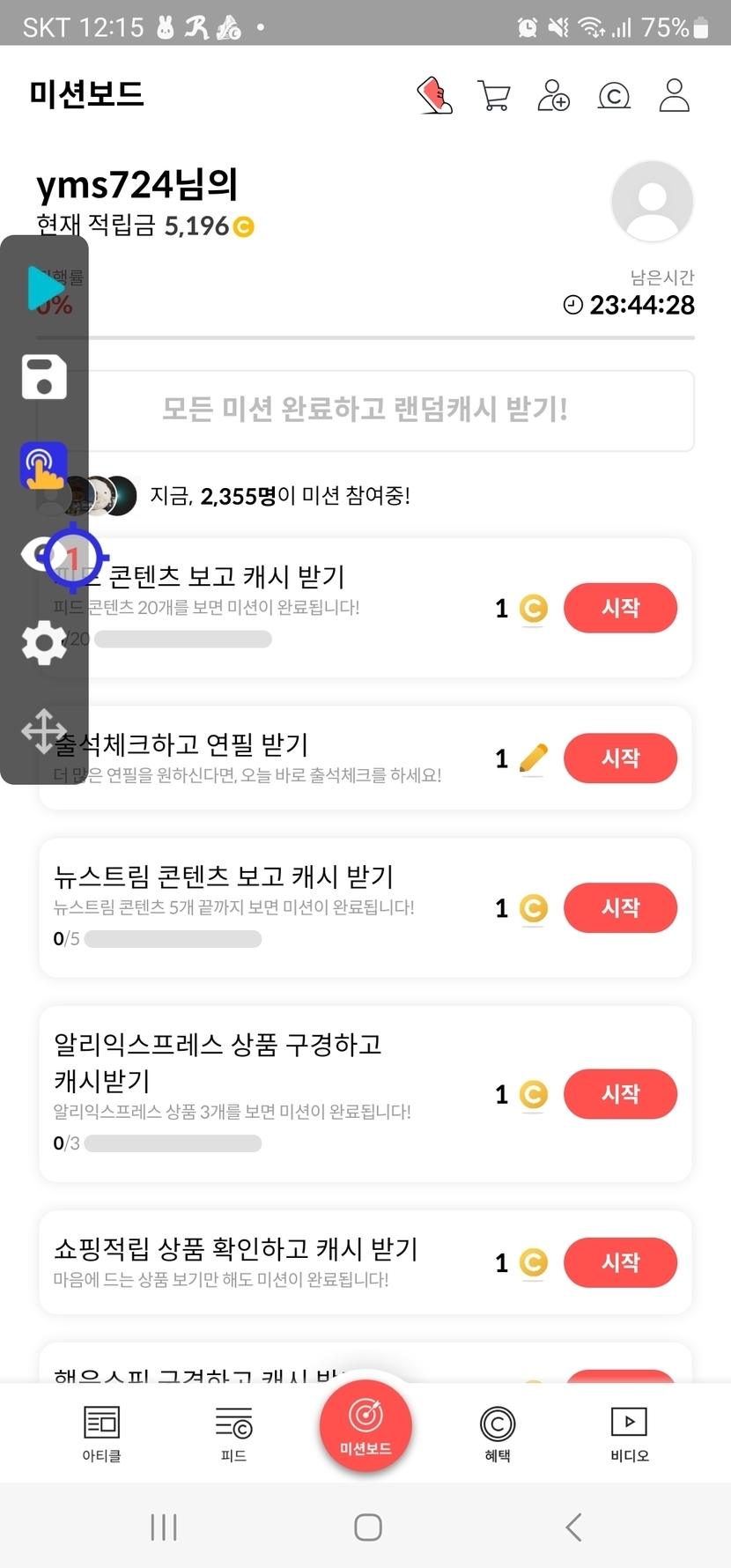731x1568 pixels.
Task: Open floating panel gear settings
Action: tap(44, 642)
